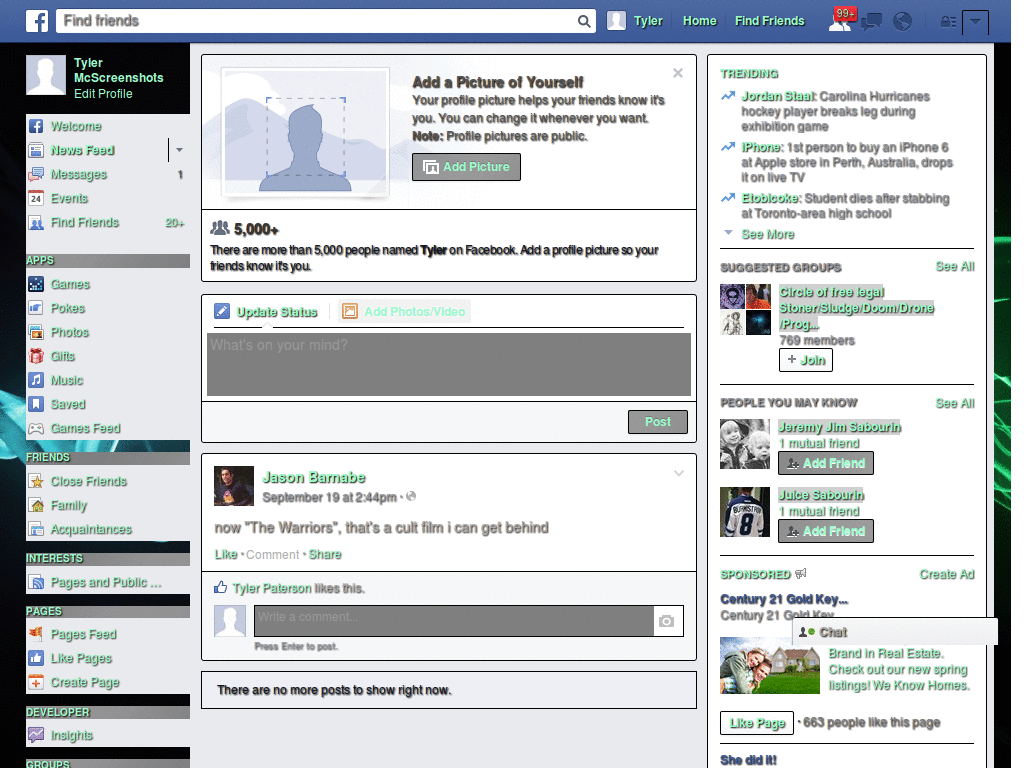Open Create Page icon
This screenshot has width=1024, height=768.
tap(36, 682)
